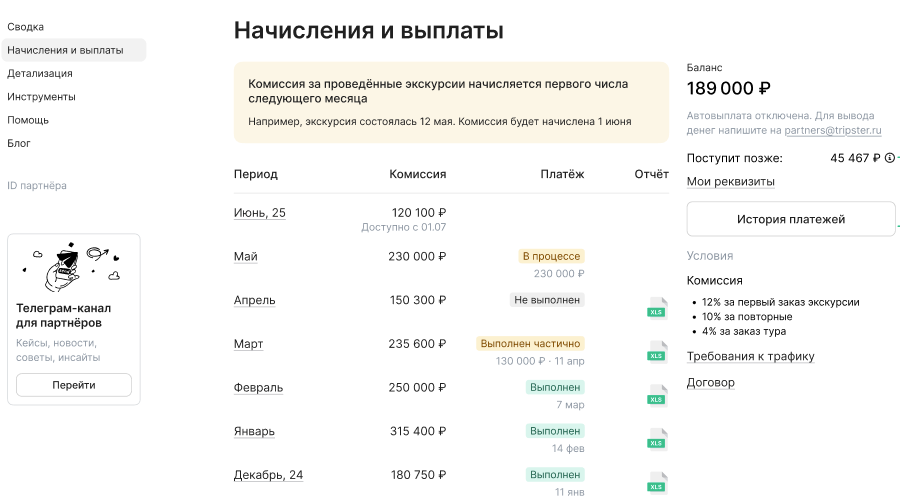
Task: Click the Telegram channel illustration
Action: [x=74, y=265]
